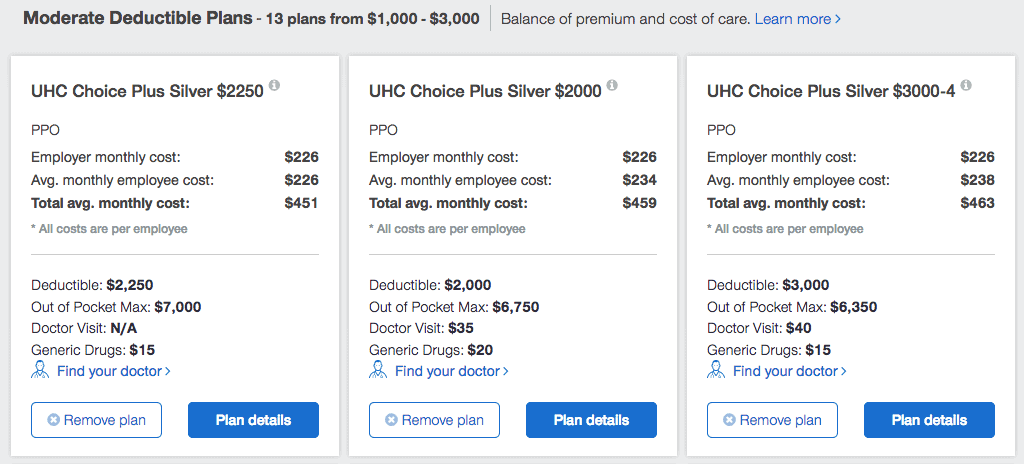View Plan details for Silver $2250
1024x464 pixels.
[x=253, y=420]
